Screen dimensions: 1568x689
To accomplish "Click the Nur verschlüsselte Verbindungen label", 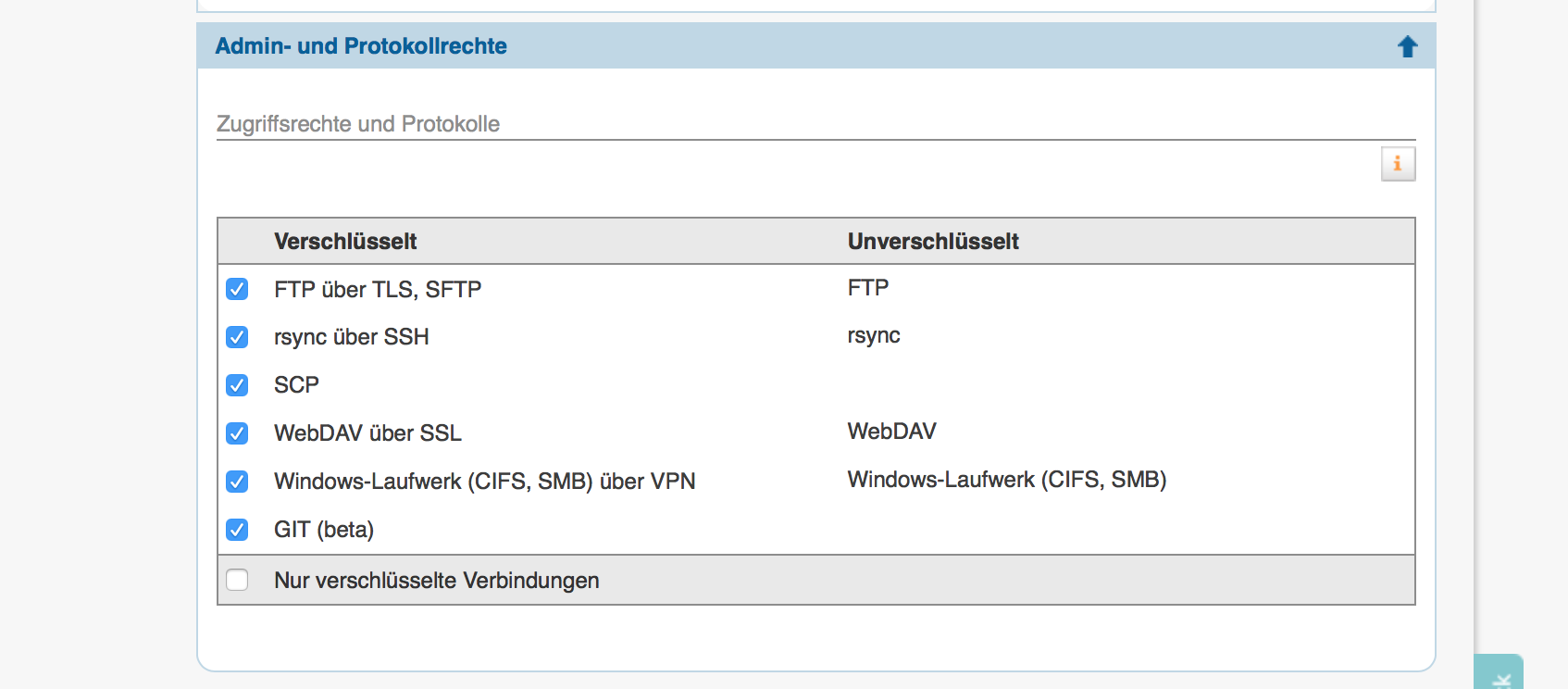I will [436, 581].
